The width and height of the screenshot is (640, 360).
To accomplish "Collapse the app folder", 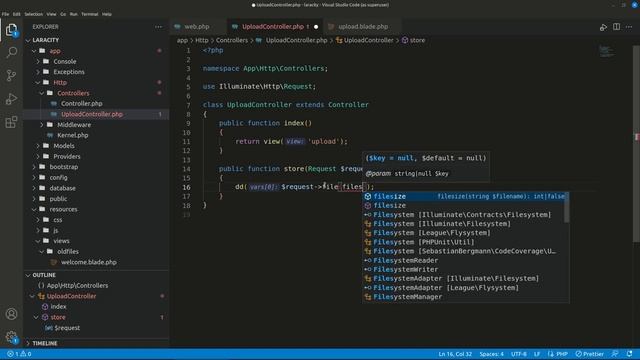I will point(34,51).
